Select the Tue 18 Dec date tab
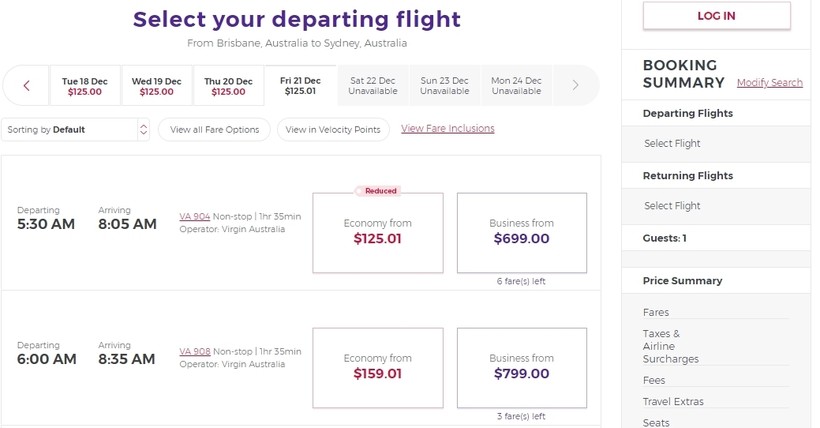The image size is (820, 428). 85,86
